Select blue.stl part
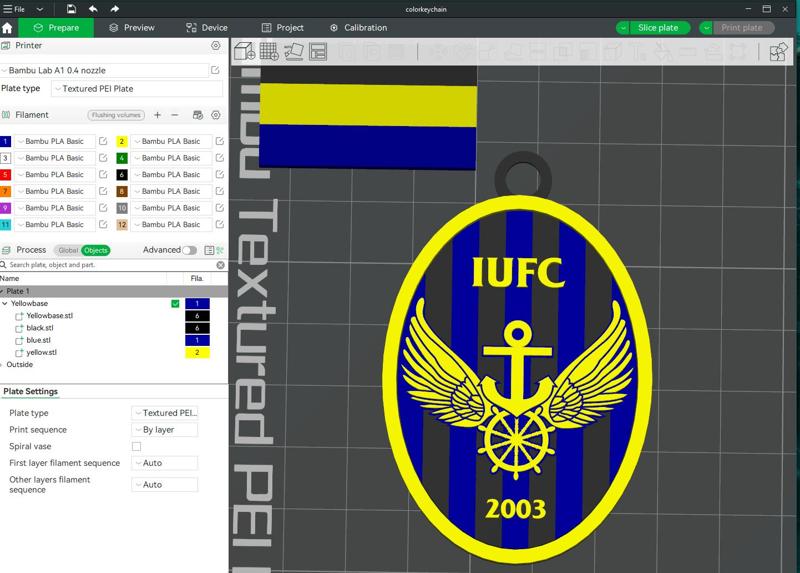 click(x=38, y=340)
